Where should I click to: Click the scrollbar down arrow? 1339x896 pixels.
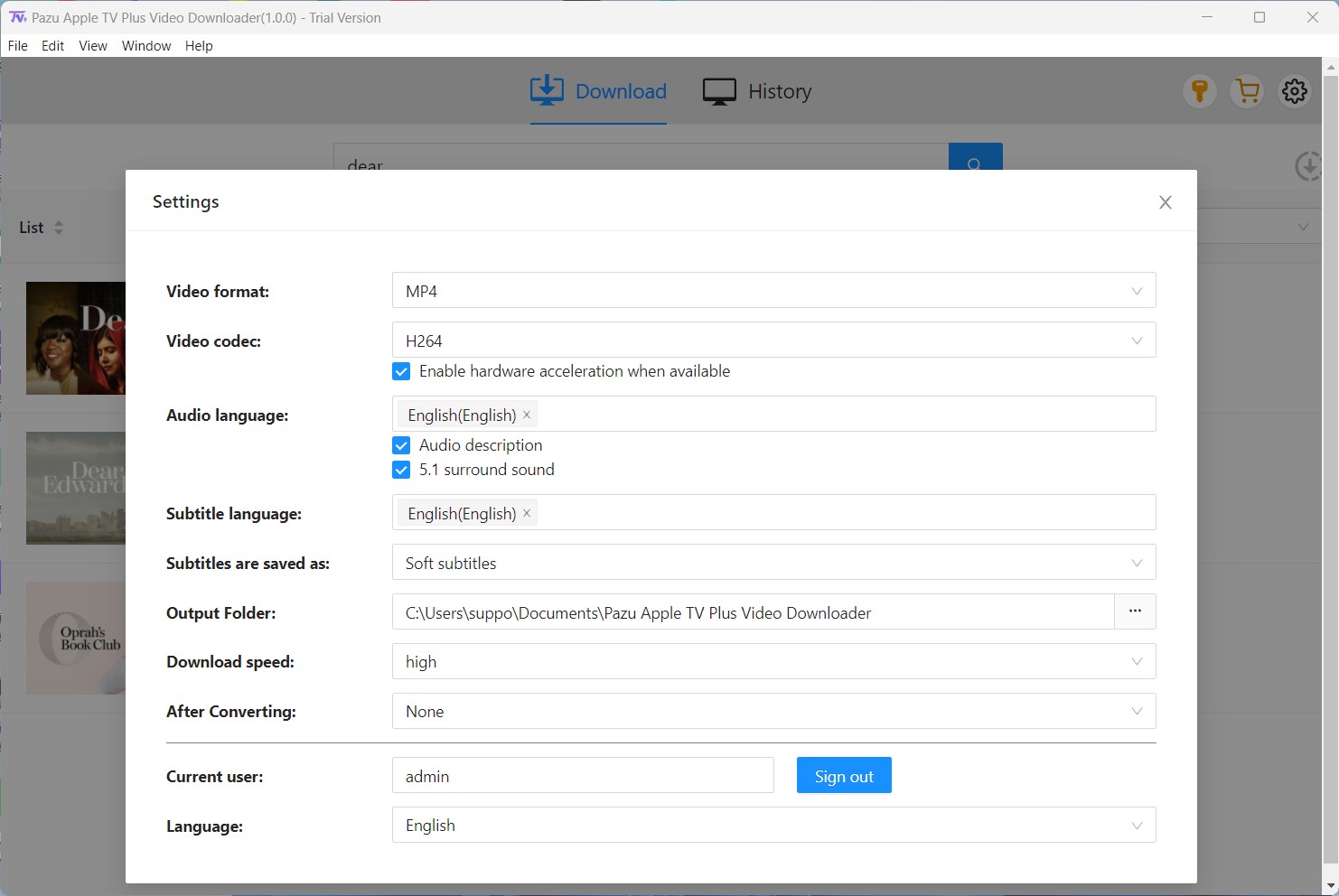coord(1331,885)
